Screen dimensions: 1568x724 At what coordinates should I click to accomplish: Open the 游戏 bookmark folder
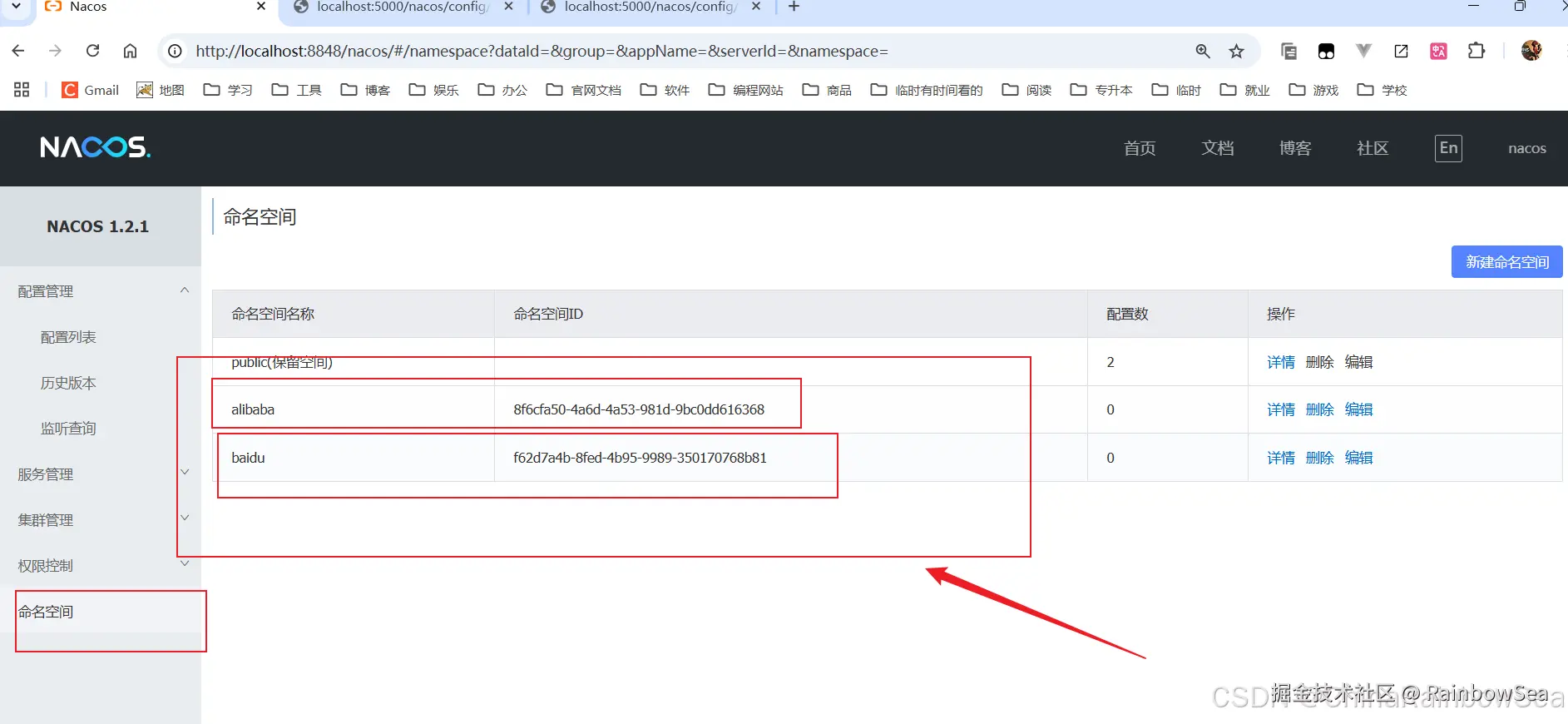1313,90
